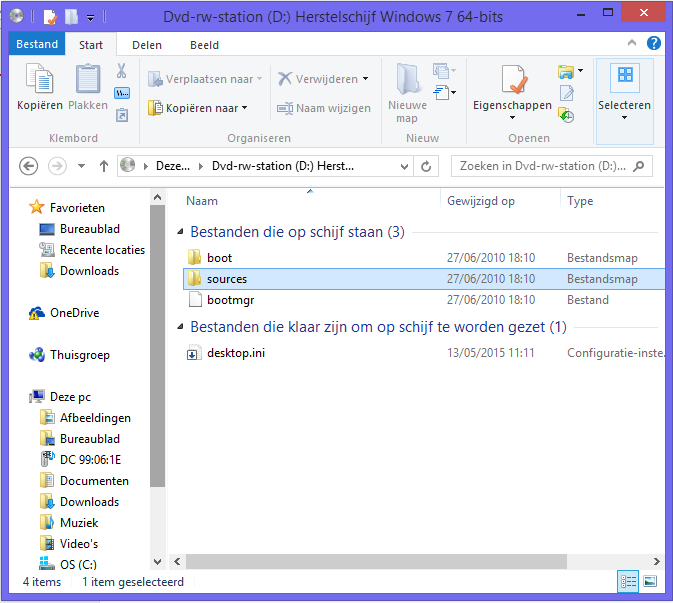Image resolution: width=673 pixels, height=603 pixels.
Task: Open Documenten under Deze pc
Action: coord(84,481)
